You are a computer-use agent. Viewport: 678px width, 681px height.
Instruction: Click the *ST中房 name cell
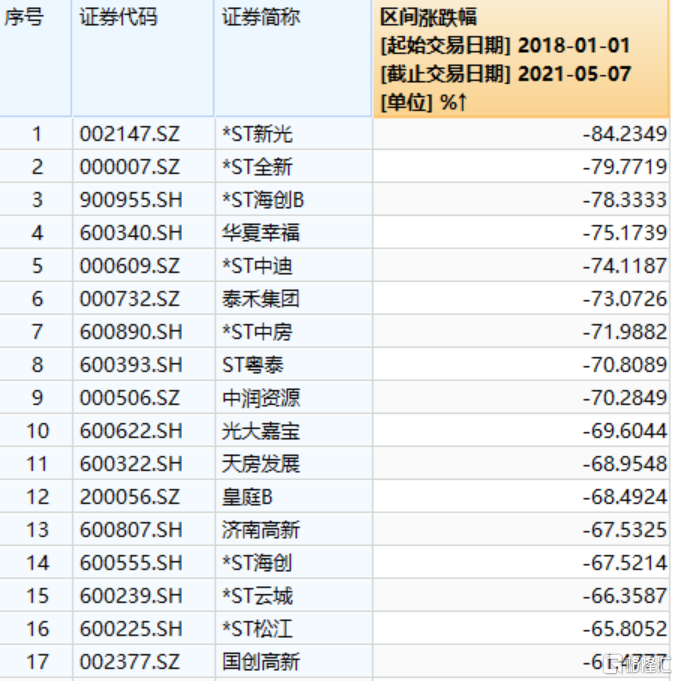(258, 332)
